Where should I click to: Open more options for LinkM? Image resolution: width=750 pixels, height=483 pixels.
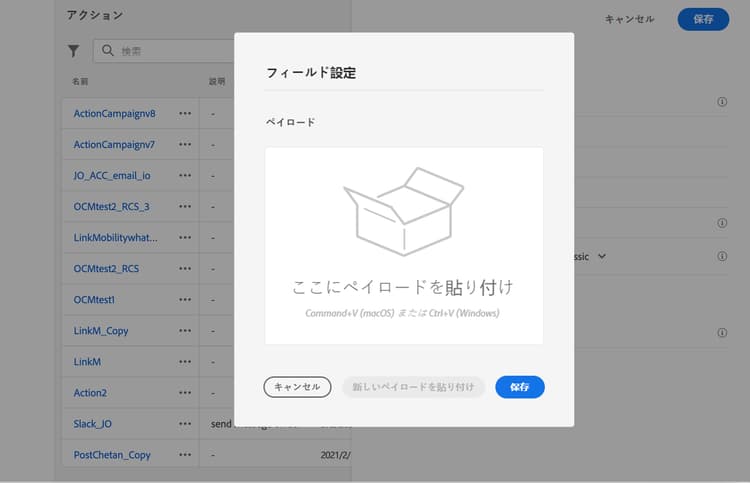185,362
